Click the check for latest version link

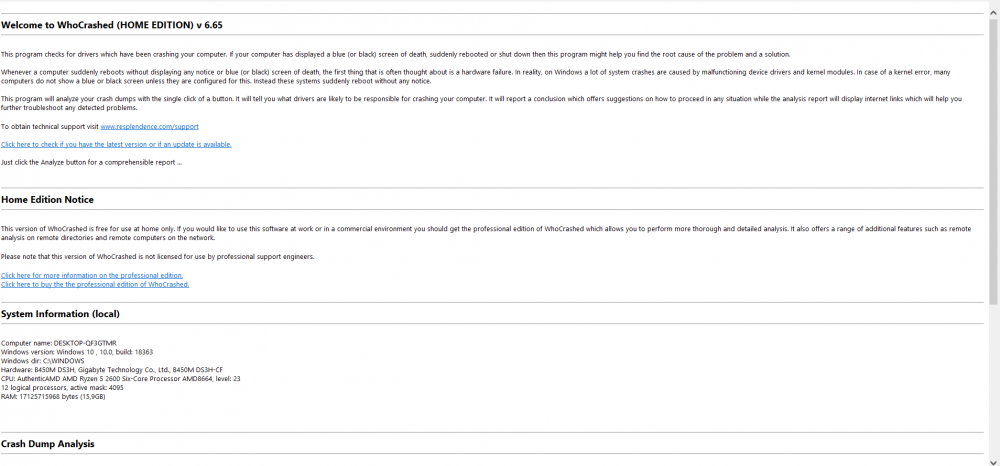point(116,144)
